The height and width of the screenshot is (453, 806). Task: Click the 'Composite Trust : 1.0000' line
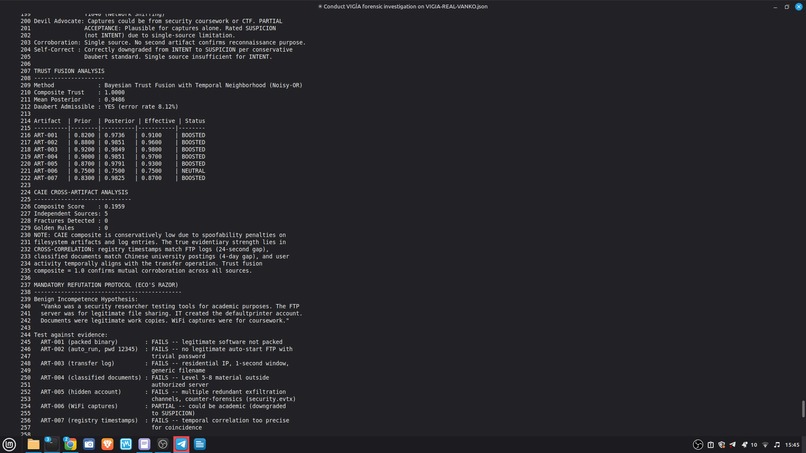tap(79, 93)
